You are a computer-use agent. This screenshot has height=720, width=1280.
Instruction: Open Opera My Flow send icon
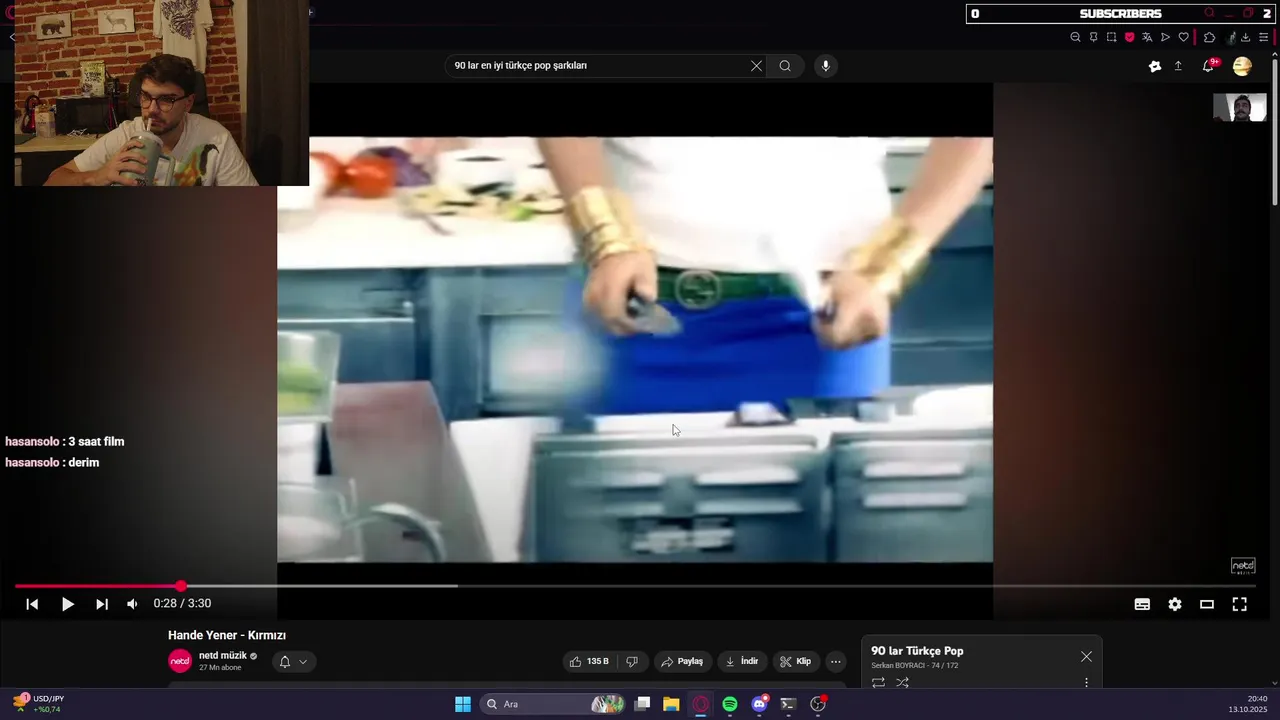coord(1165,37)
